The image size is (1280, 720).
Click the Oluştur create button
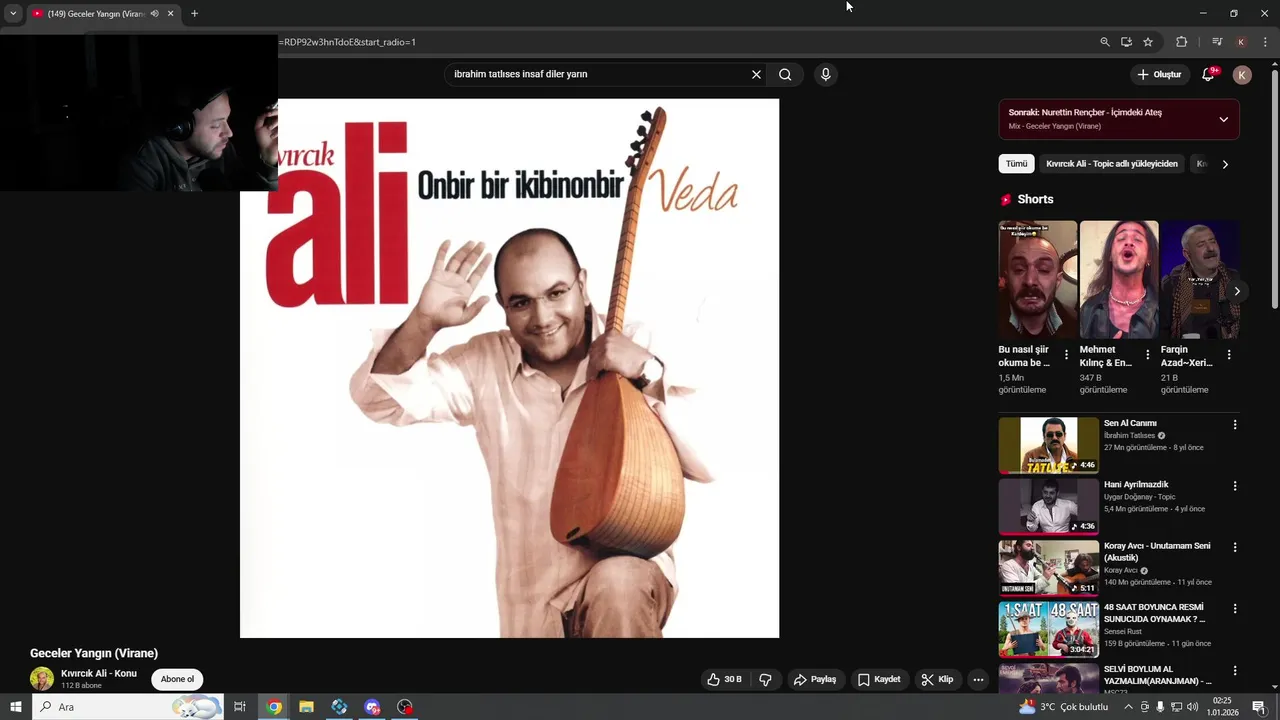coord(1159,75)
